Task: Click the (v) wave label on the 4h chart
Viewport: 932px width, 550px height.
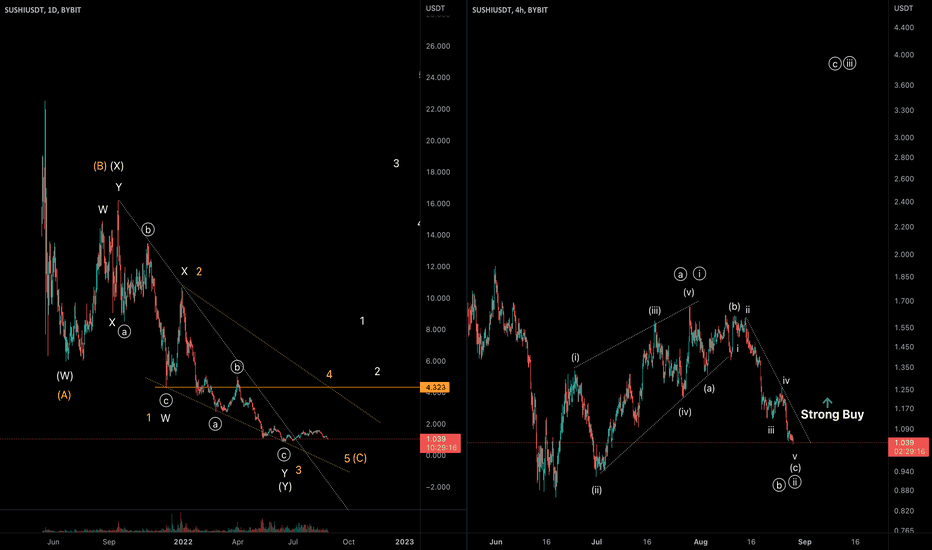Action: pyautogui.click(x=688, y=292)
